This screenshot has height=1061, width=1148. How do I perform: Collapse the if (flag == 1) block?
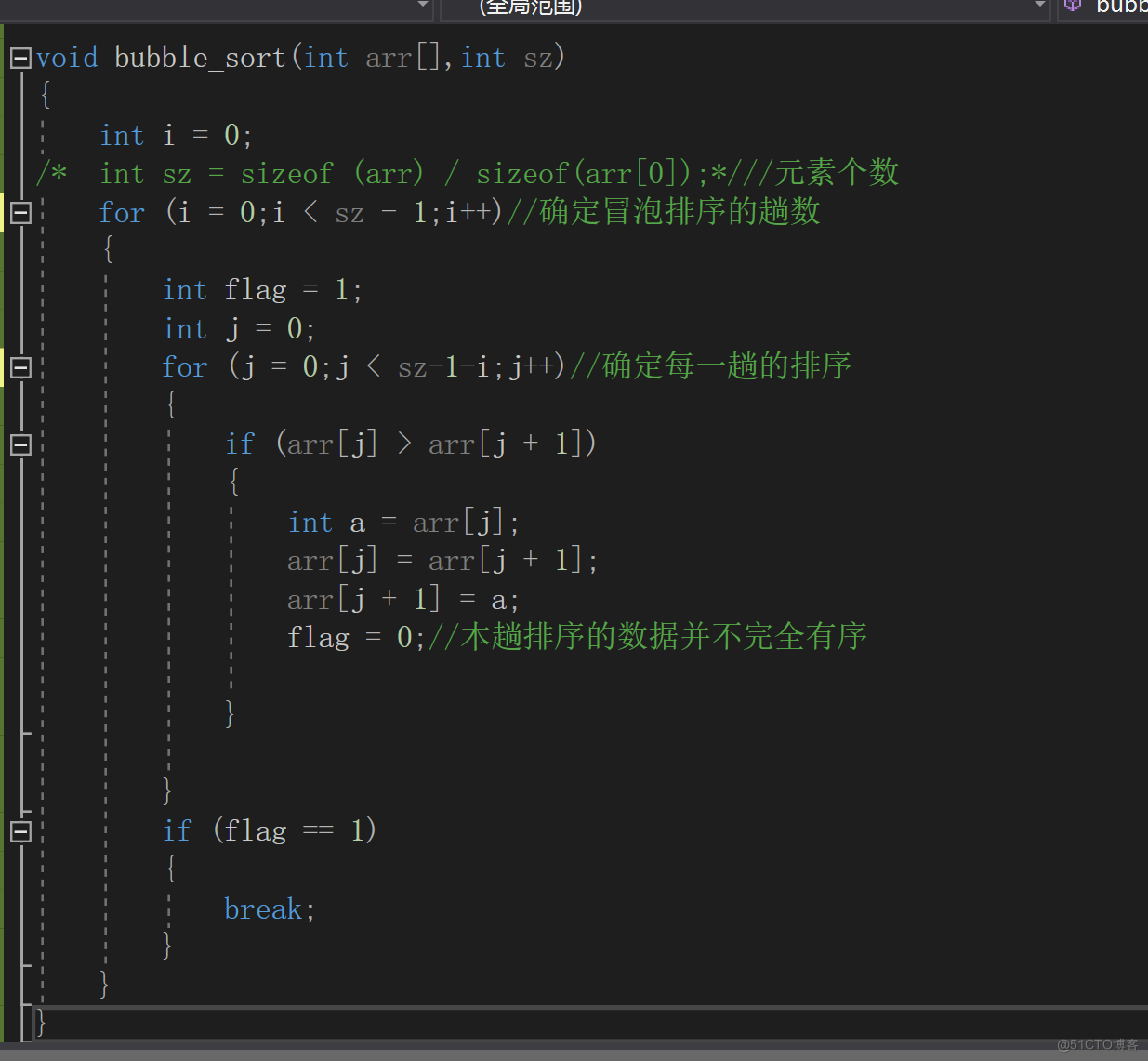tap(20, 831)
